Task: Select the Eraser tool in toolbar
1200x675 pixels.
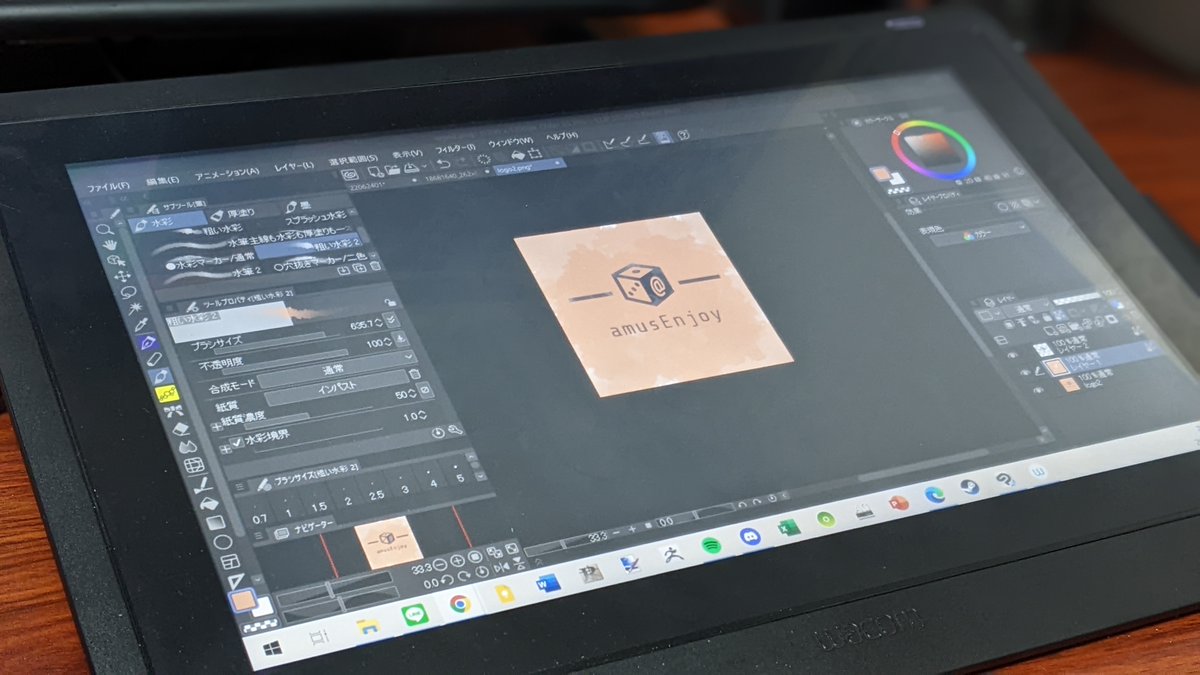Action: tap(181, 428)
